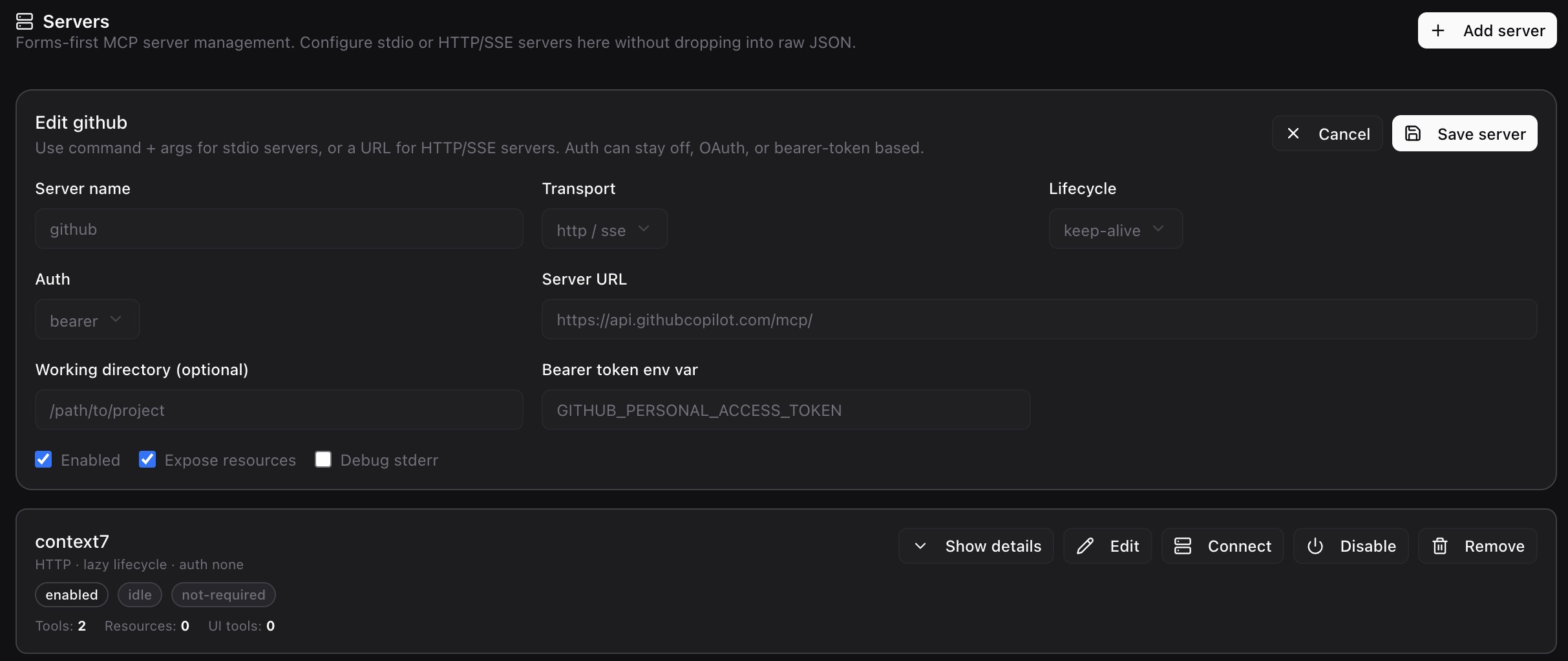Click the X icon beside Cancel

[1293, 133]
